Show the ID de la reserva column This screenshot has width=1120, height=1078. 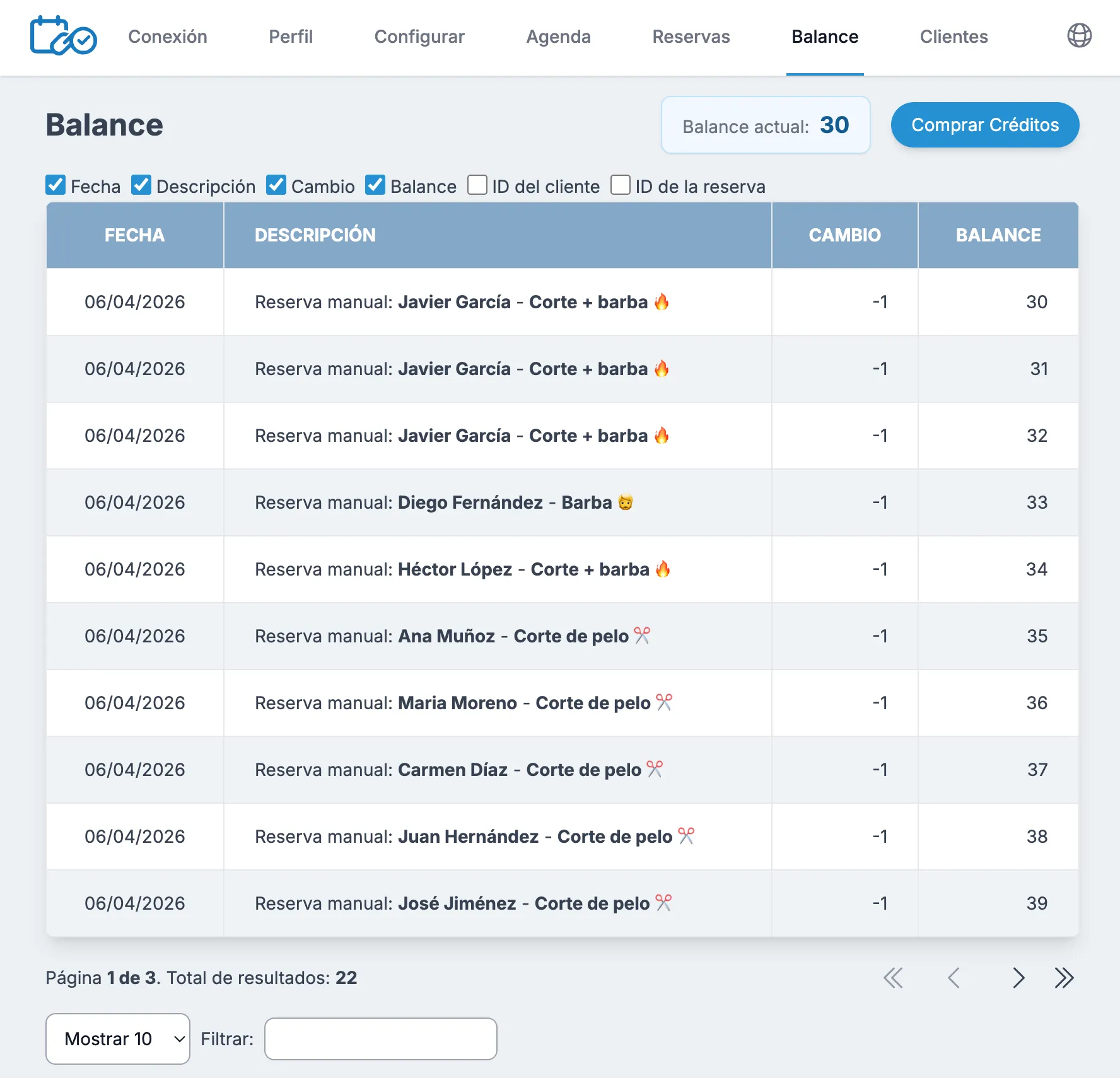click(621, 185)
